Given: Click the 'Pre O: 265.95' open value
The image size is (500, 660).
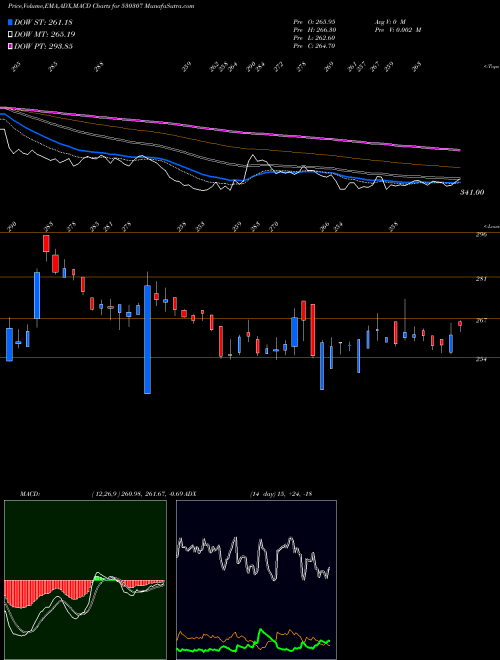Looking at the screenshot, I should (x=314, y=21).
